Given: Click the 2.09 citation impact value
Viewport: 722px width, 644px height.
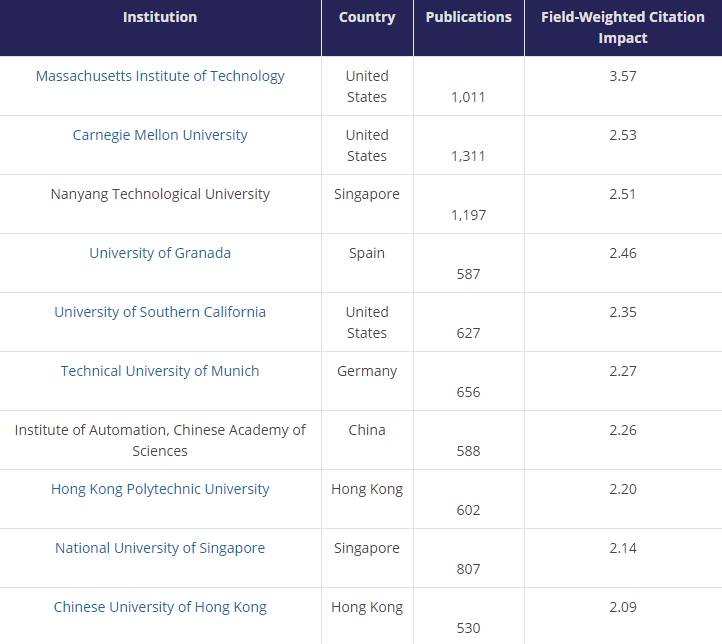Looking at the screenshot, I should 622,607.
